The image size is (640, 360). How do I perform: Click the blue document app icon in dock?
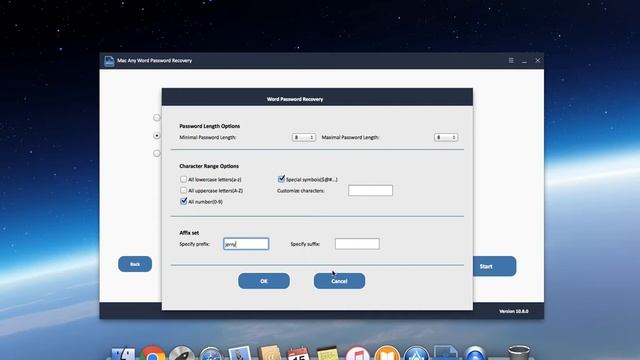point(445,353)
